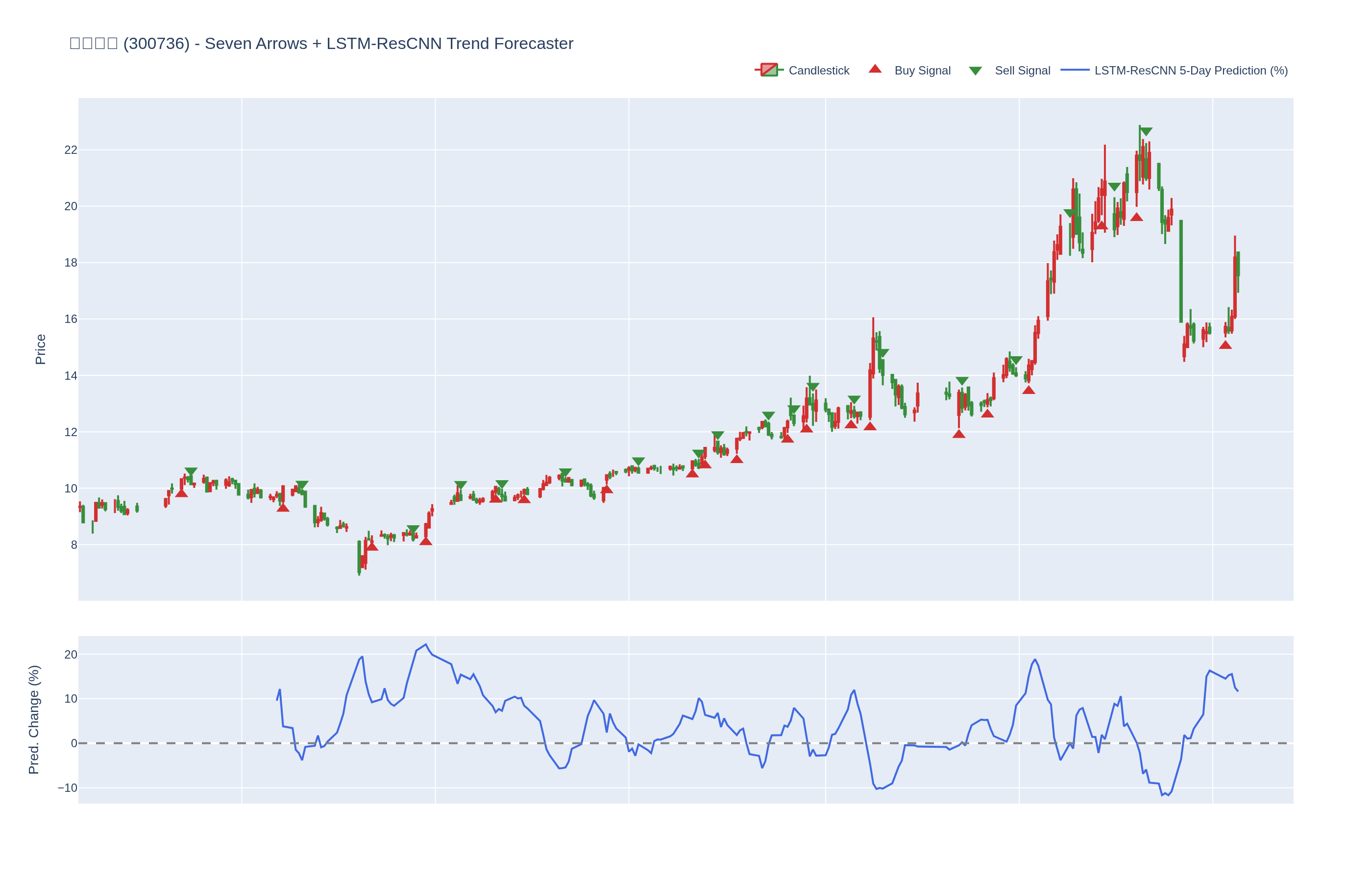
Task: Click the sell signal marker at the price peak
Action: tap(1146, 131)
